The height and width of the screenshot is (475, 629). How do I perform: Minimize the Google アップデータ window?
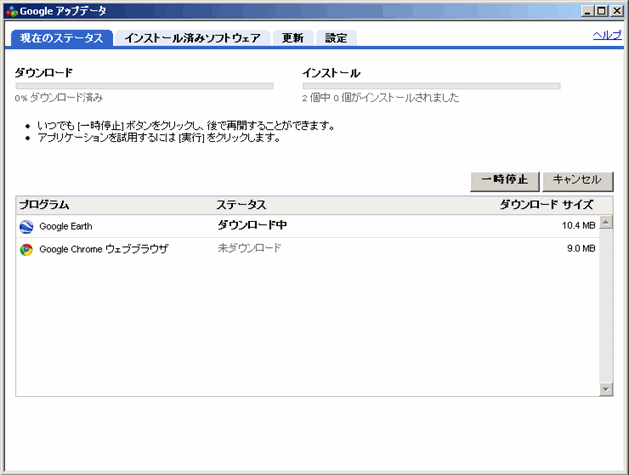[587, 11]
